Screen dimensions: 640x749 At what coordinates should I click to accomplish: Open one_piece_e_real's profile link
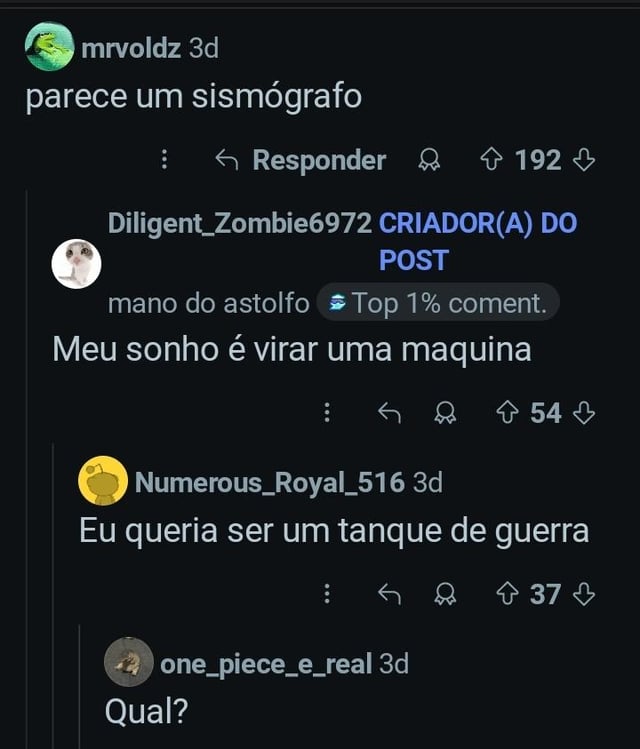[266, 663]
